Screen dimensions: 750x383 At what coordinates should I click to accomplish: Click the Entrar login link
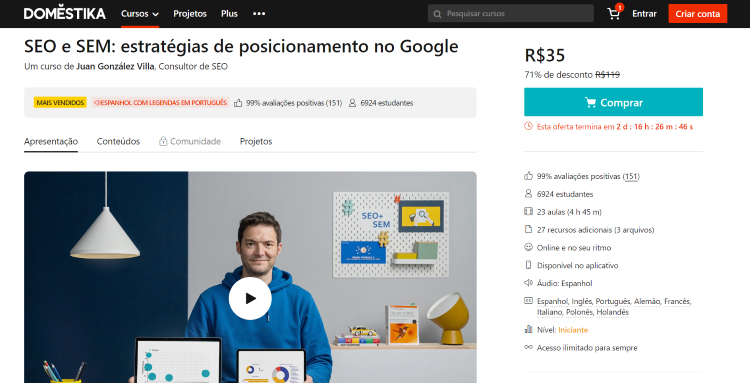[x=644, y=14]
